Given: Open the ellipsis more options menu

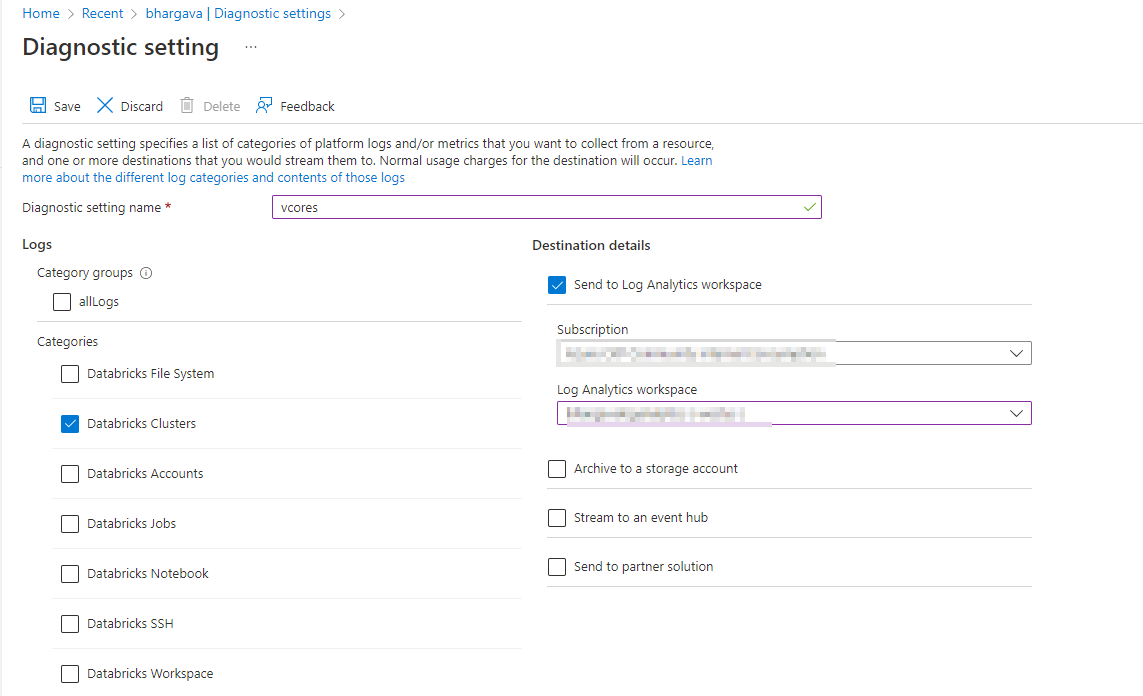Looking at the screenshot, I should 251,47.
